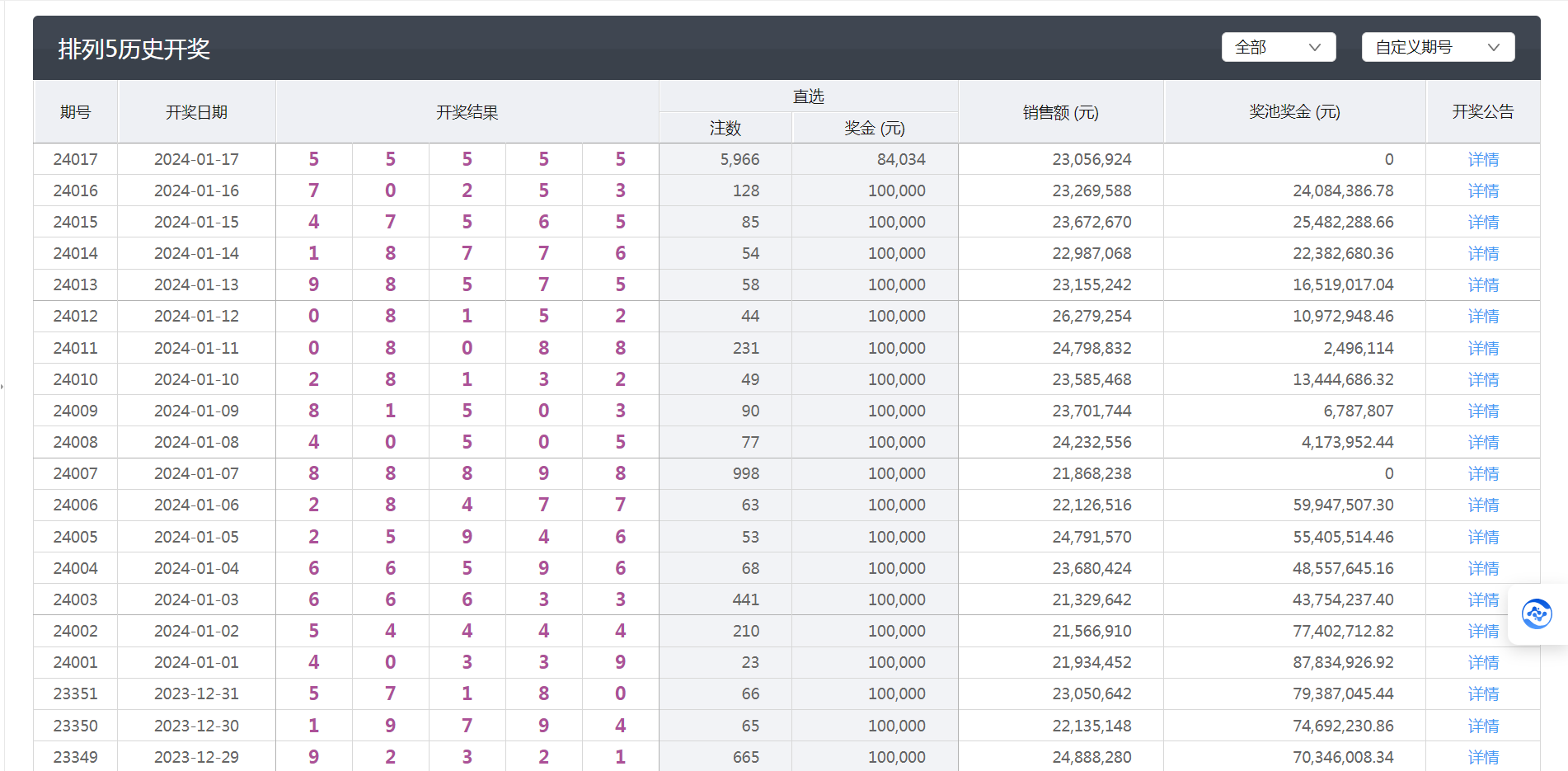Click the 奖池奖金 (元) column header
Image resolution: width=1568 pixels, height=771 pixels.
(x=1294, y=111)
